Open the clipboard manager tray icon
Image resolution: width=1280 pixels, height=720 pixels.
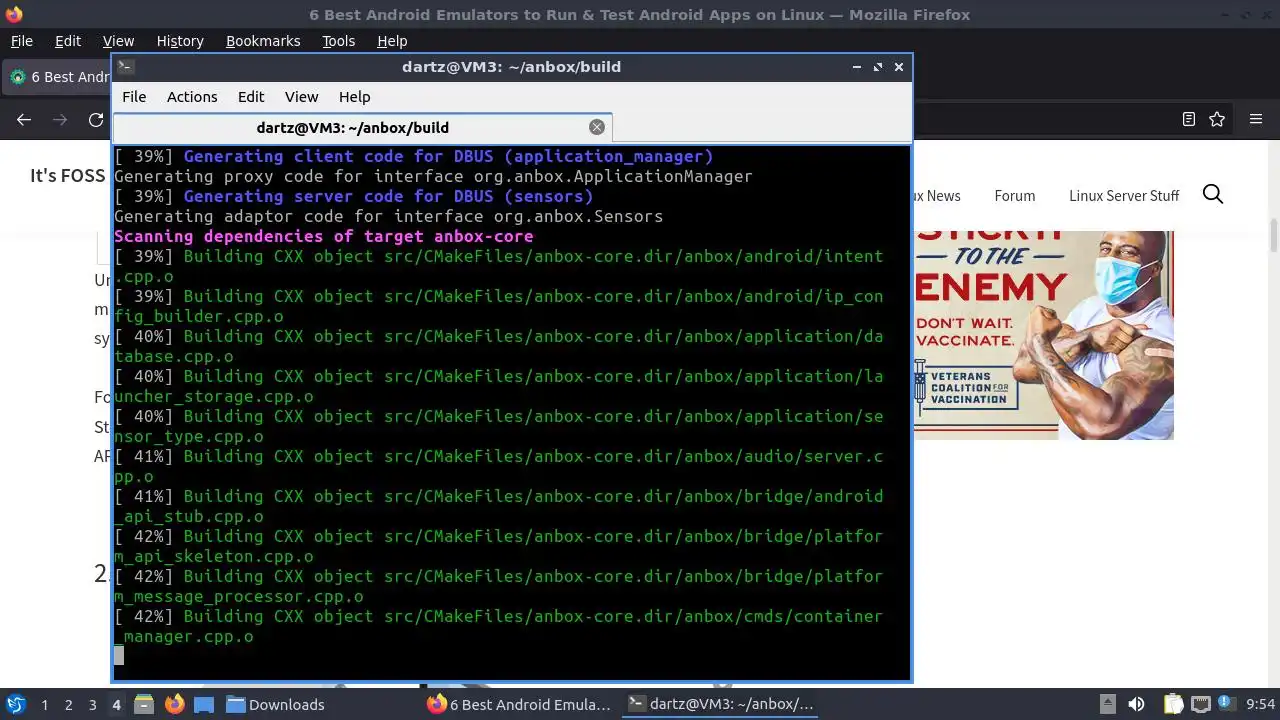[x=1173, y=704]
